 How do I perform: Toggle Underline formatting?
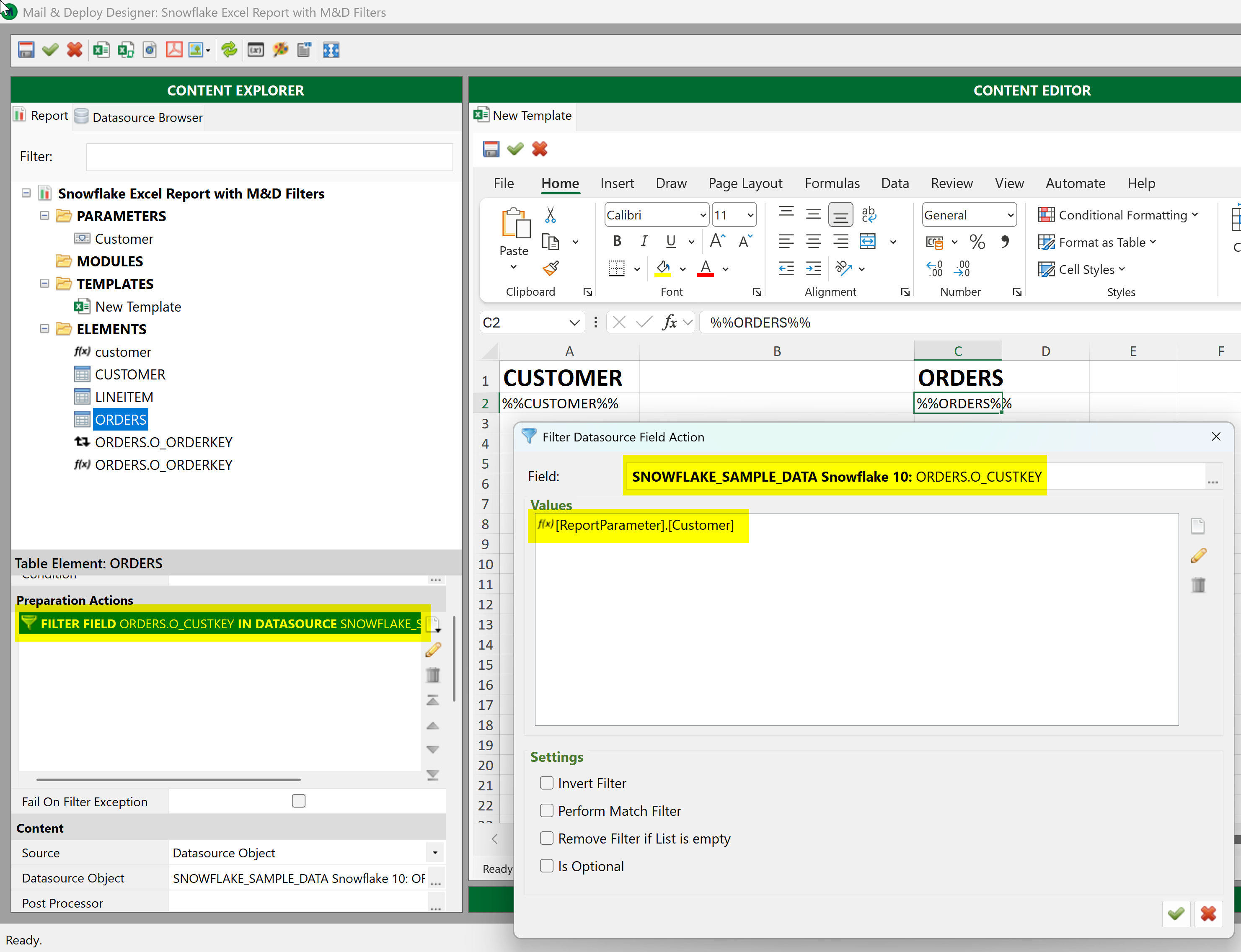click(x=671, y=241)
